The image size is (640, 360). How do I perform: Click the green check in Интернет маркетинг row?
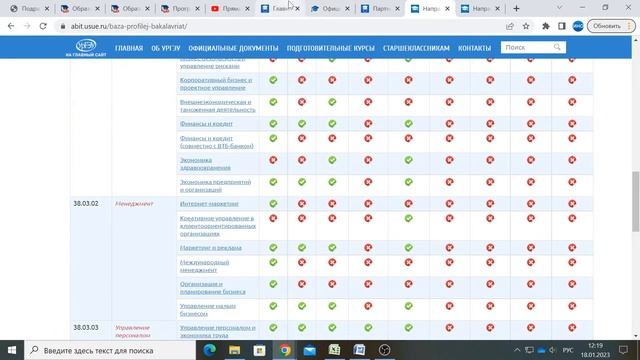(x=273, y=203)
